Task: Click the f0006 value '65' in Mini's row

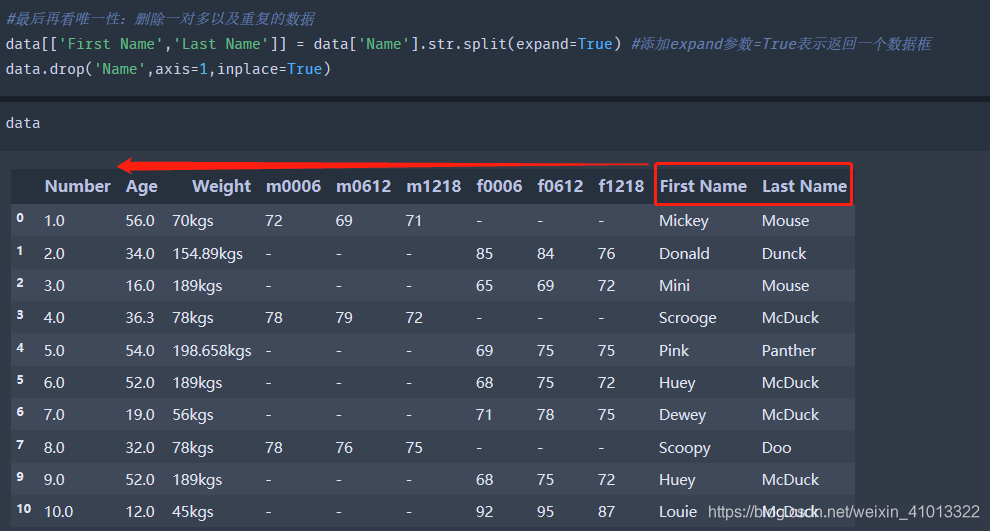Action: pyautogui.click(x=484, y=285)
